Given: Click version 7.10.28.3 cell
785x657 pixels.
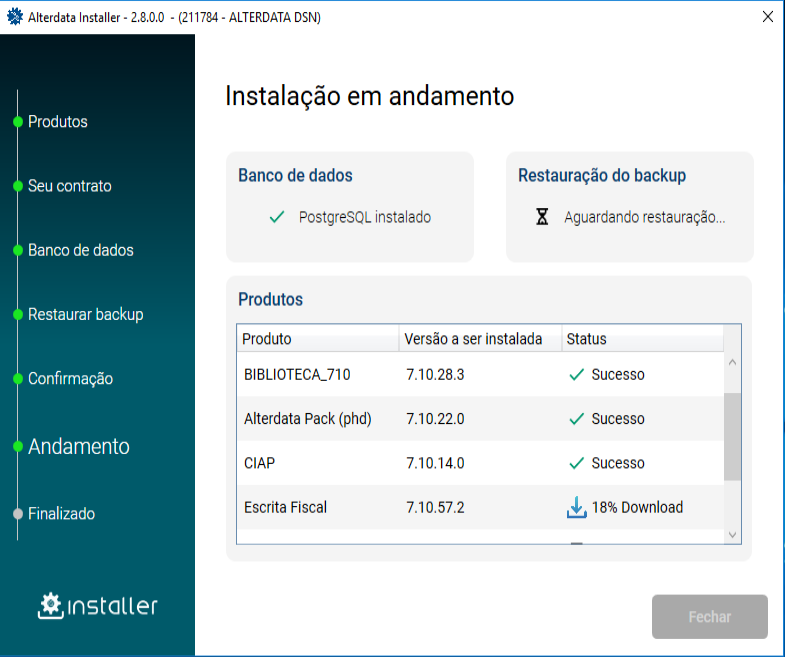Looking at the screenshot, I should 435,375.
